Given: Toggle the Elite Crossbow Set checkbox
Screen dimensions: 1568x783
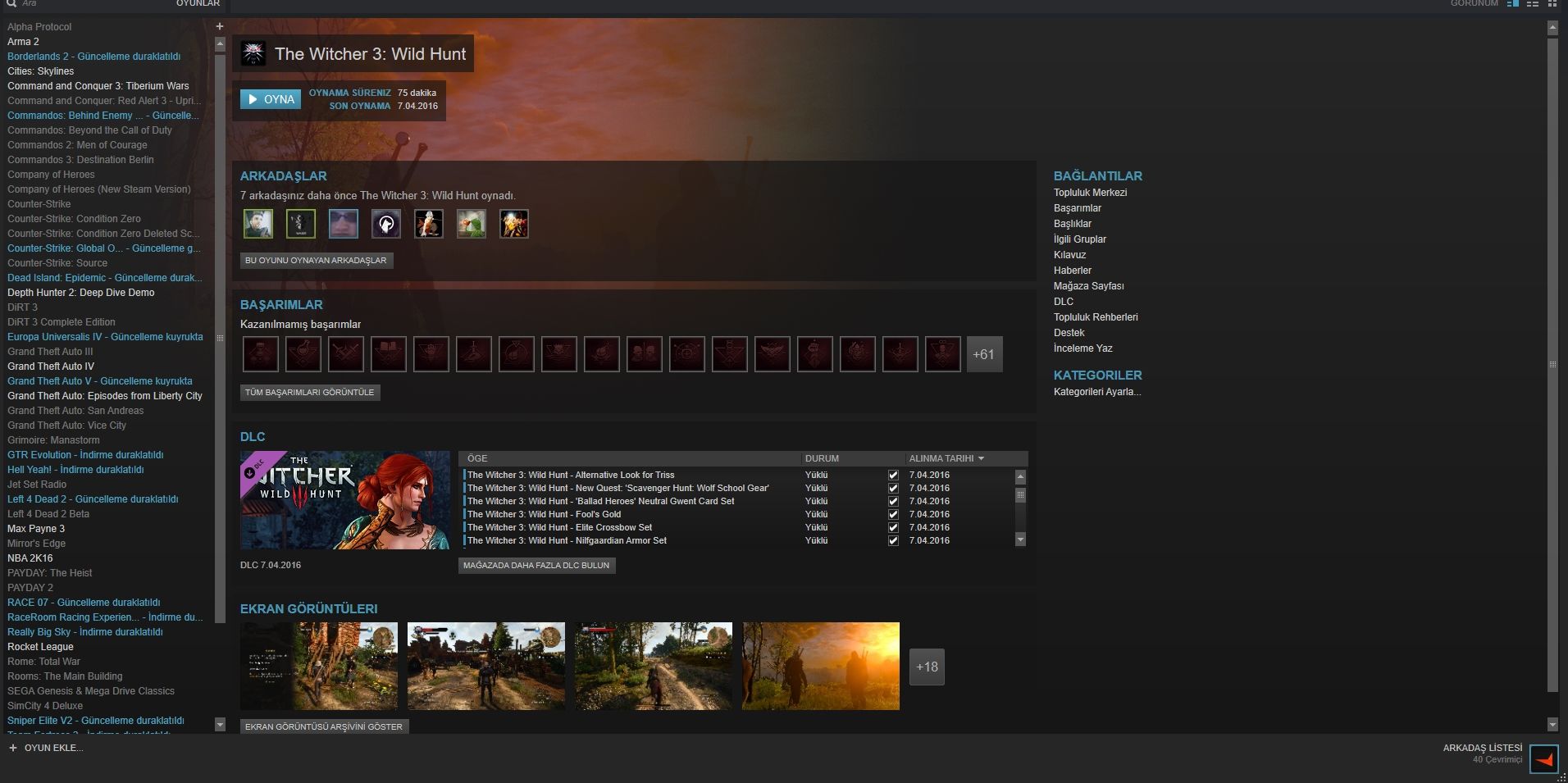Looking at the screenshot, I should point(893,528).
